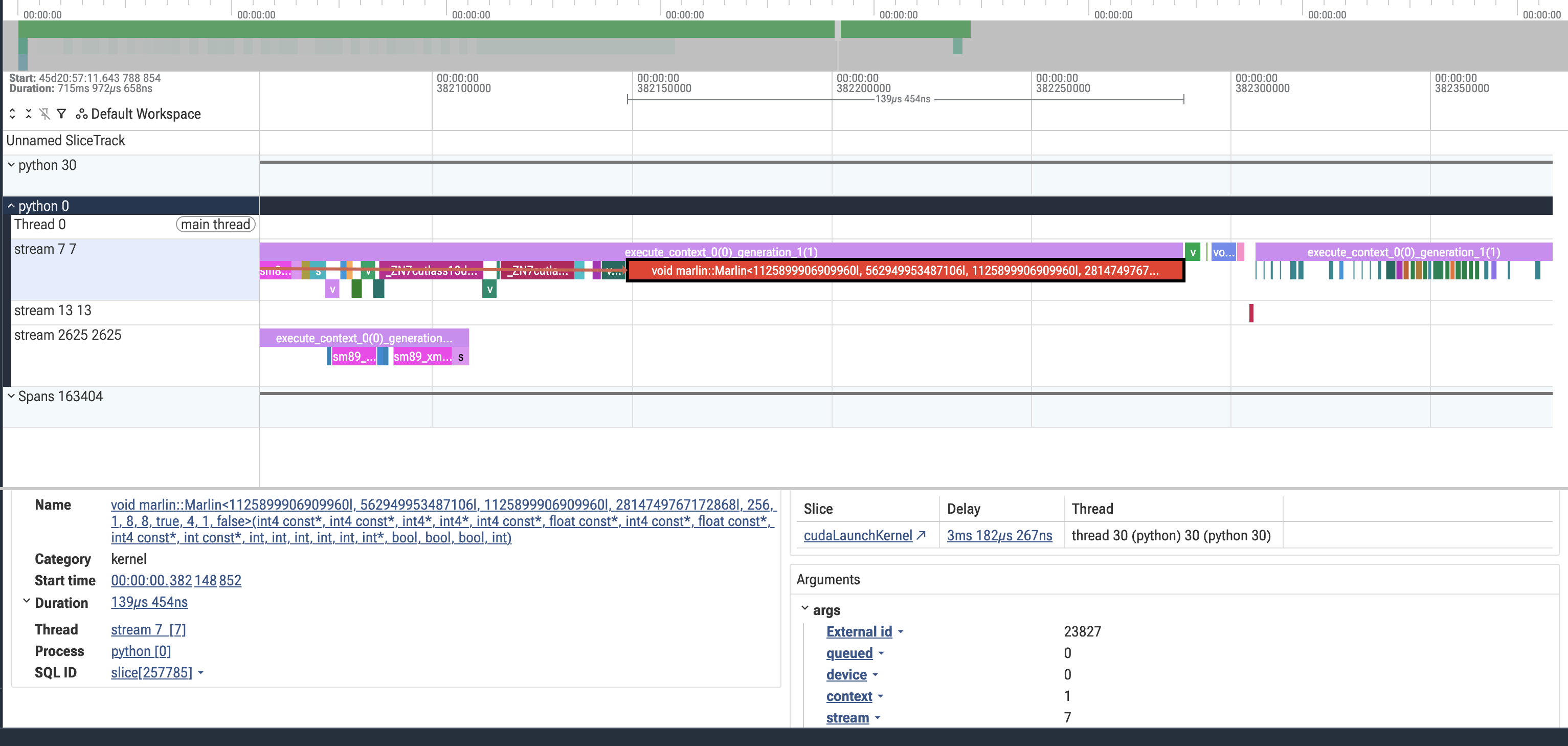Open the python [0] process link
This screenshot has width=1568, height=746.
[141, 651]
